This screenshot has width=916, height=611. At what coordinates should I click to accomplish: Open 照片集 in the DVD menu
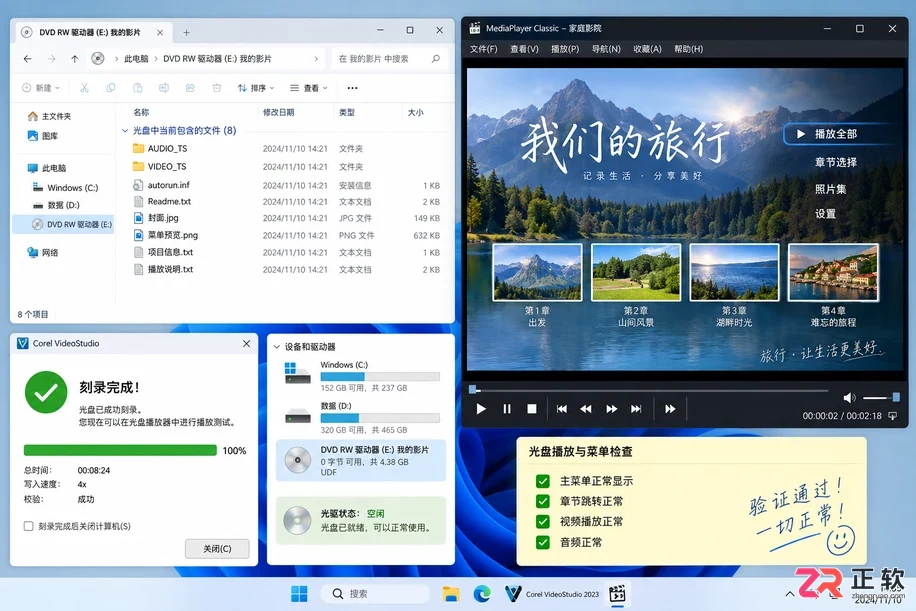pos(830,189)
